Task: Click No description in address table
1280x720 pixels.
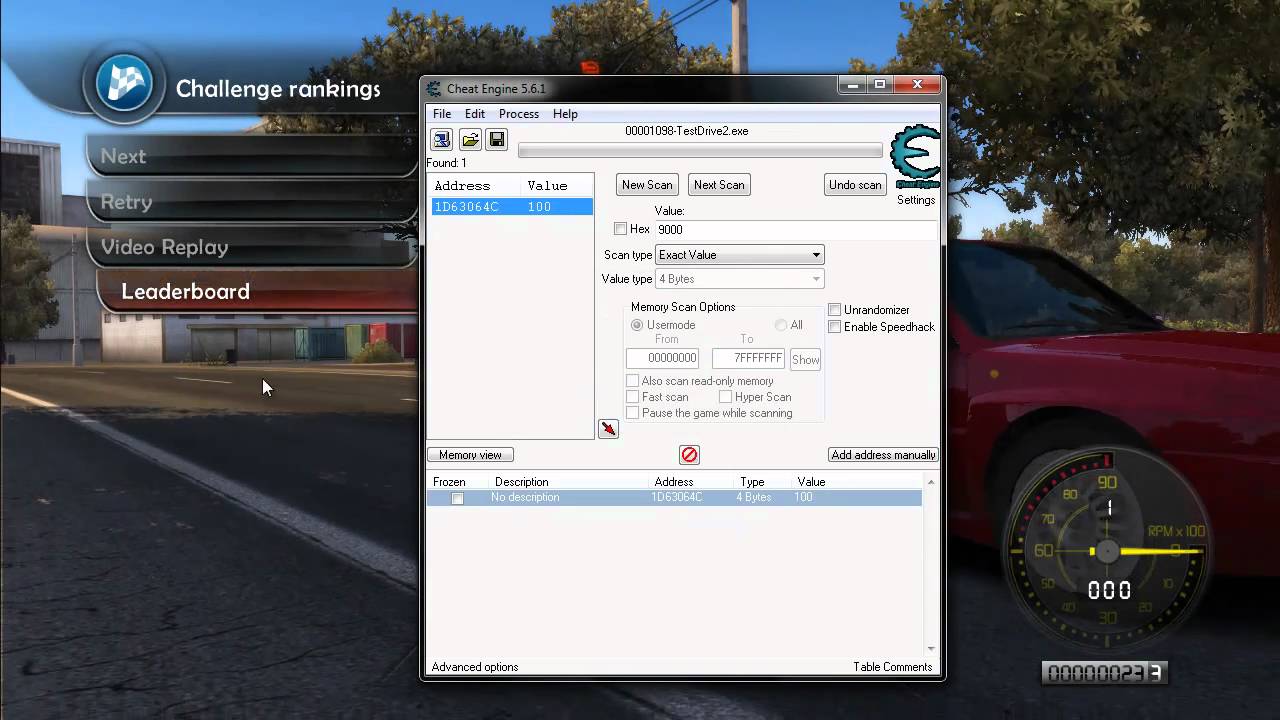Action: point(525,498)
